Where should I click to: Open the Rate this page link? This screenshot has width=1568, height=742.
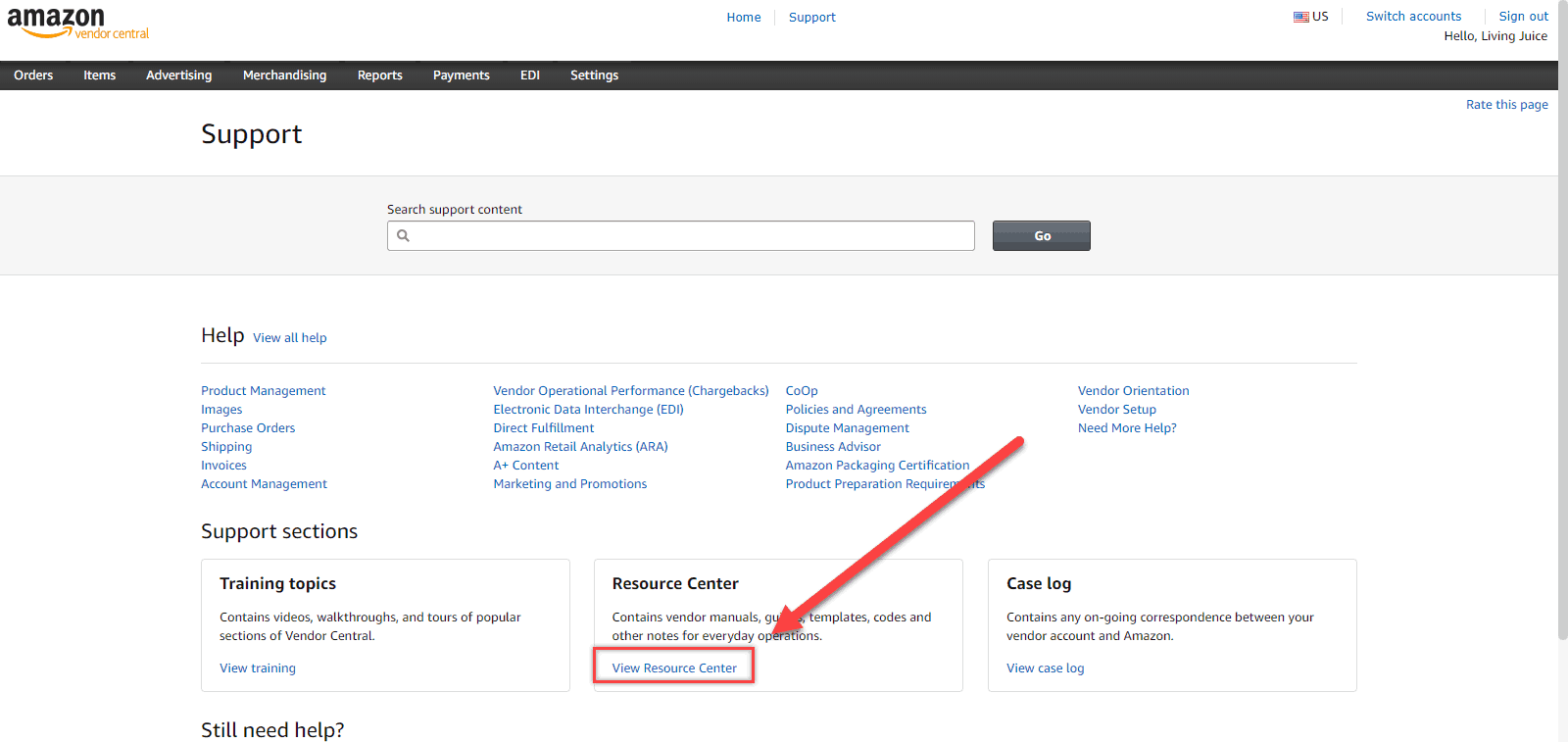[1506, 105]
